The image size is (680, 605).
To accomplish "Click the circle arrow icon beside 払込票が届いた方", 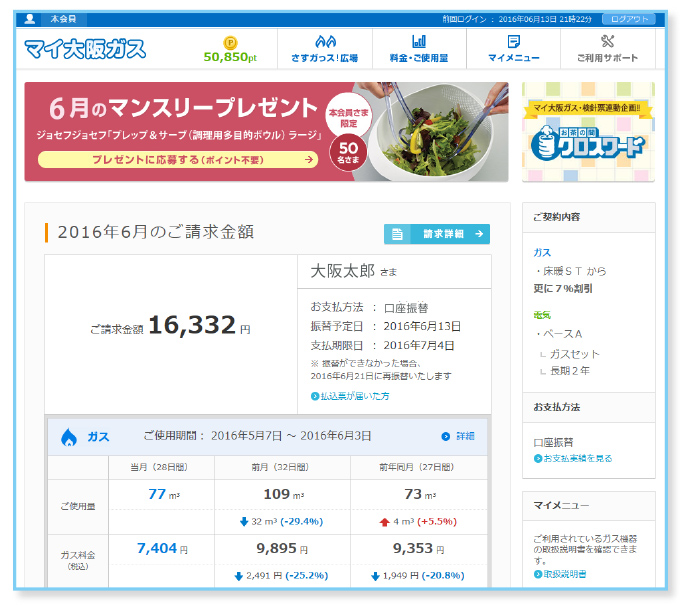I will (315, 396).
